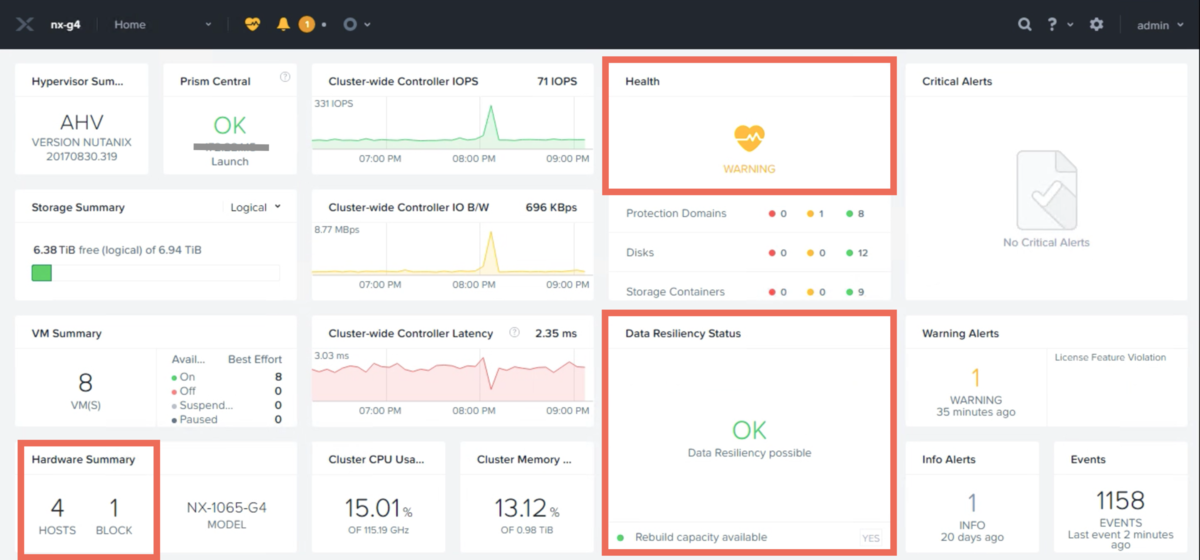Click the Data Resiliency OK status
This screenshot has width=1200, height=560.
749,430
